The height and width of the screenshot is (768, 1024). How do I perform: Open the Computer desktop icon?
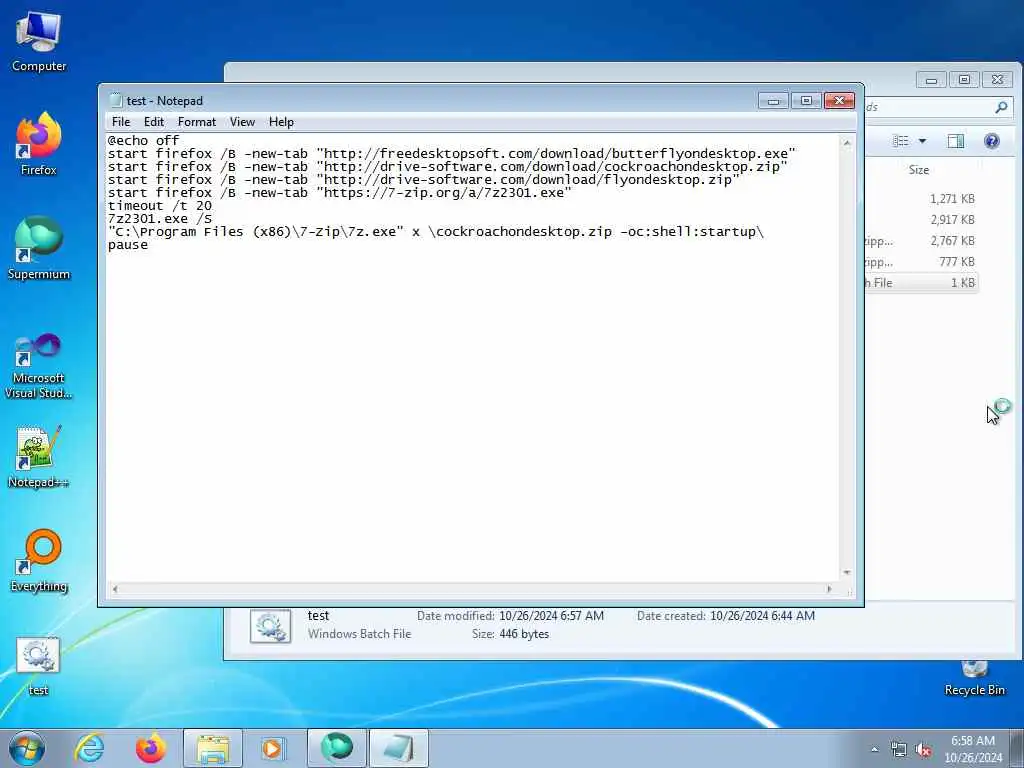(39, 42)
